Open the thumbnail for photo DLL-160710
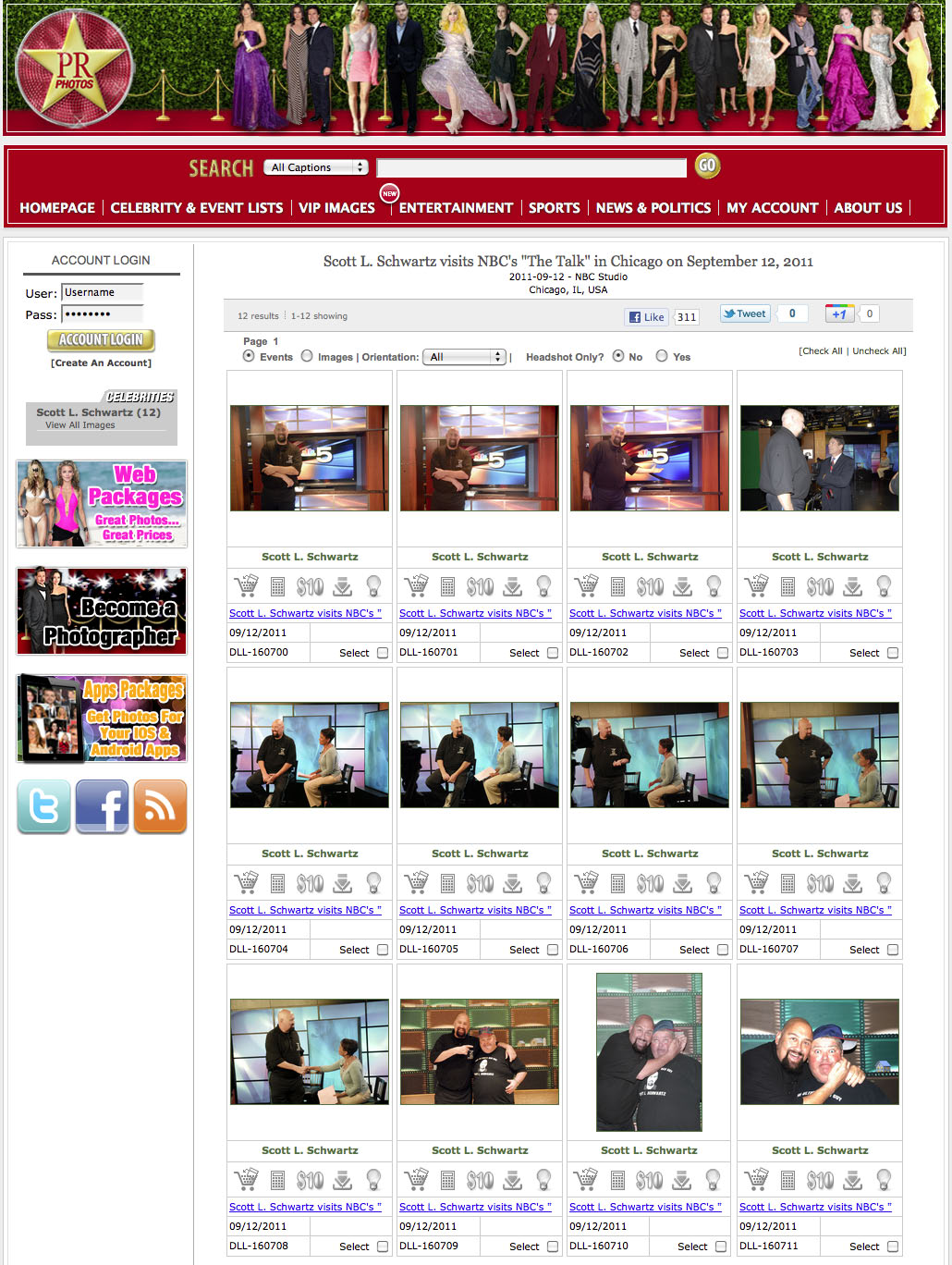Image resolution: width=952 pixels, height=1265 pixels. tap(649, 1051)
